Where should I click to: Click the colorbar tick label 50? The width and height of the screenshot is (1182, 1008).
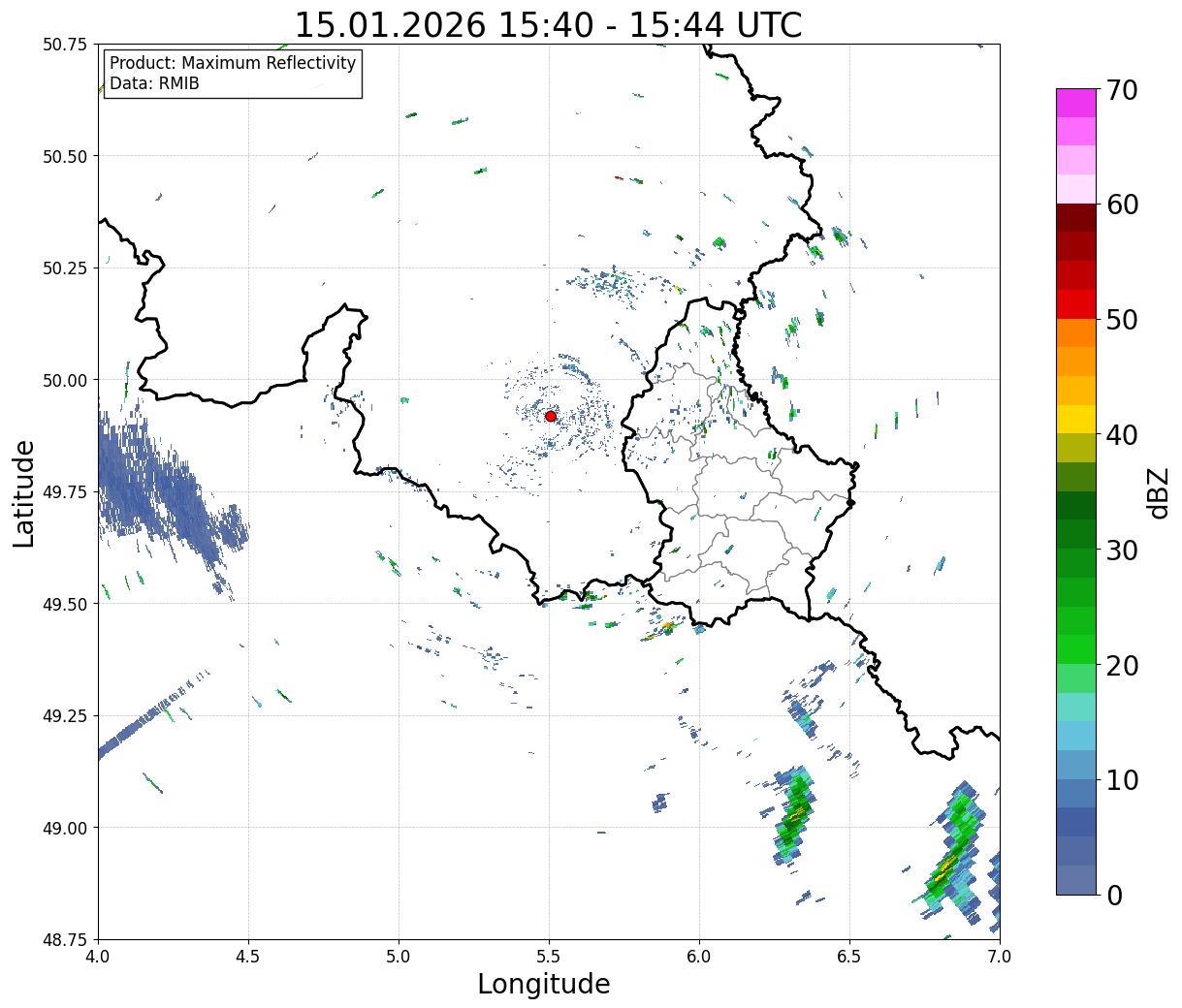pyautogui.click(x=1122, y=320)
